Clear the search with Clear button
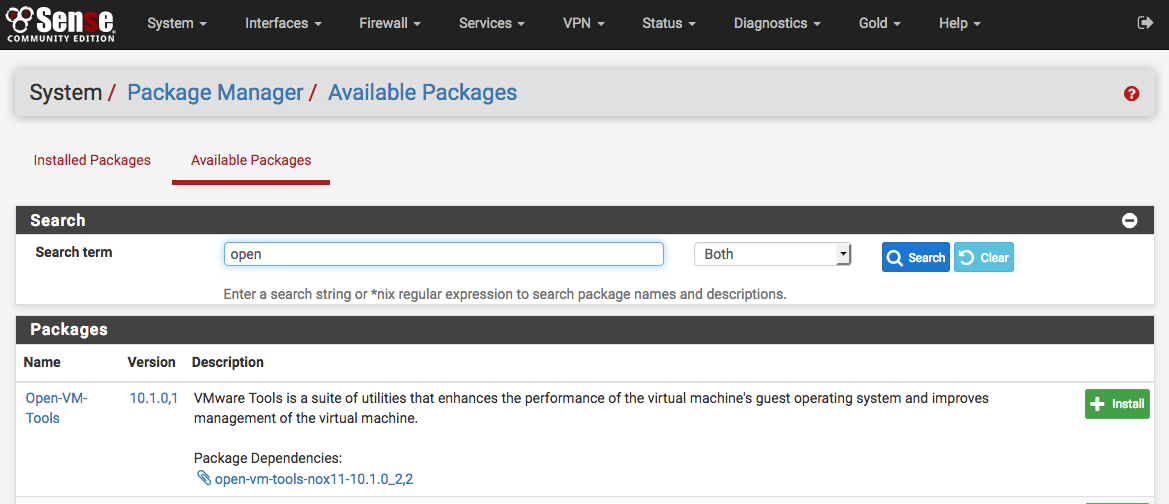This screenshot has width=1169, height=504. pyautogui.click(x=983, y=257)
